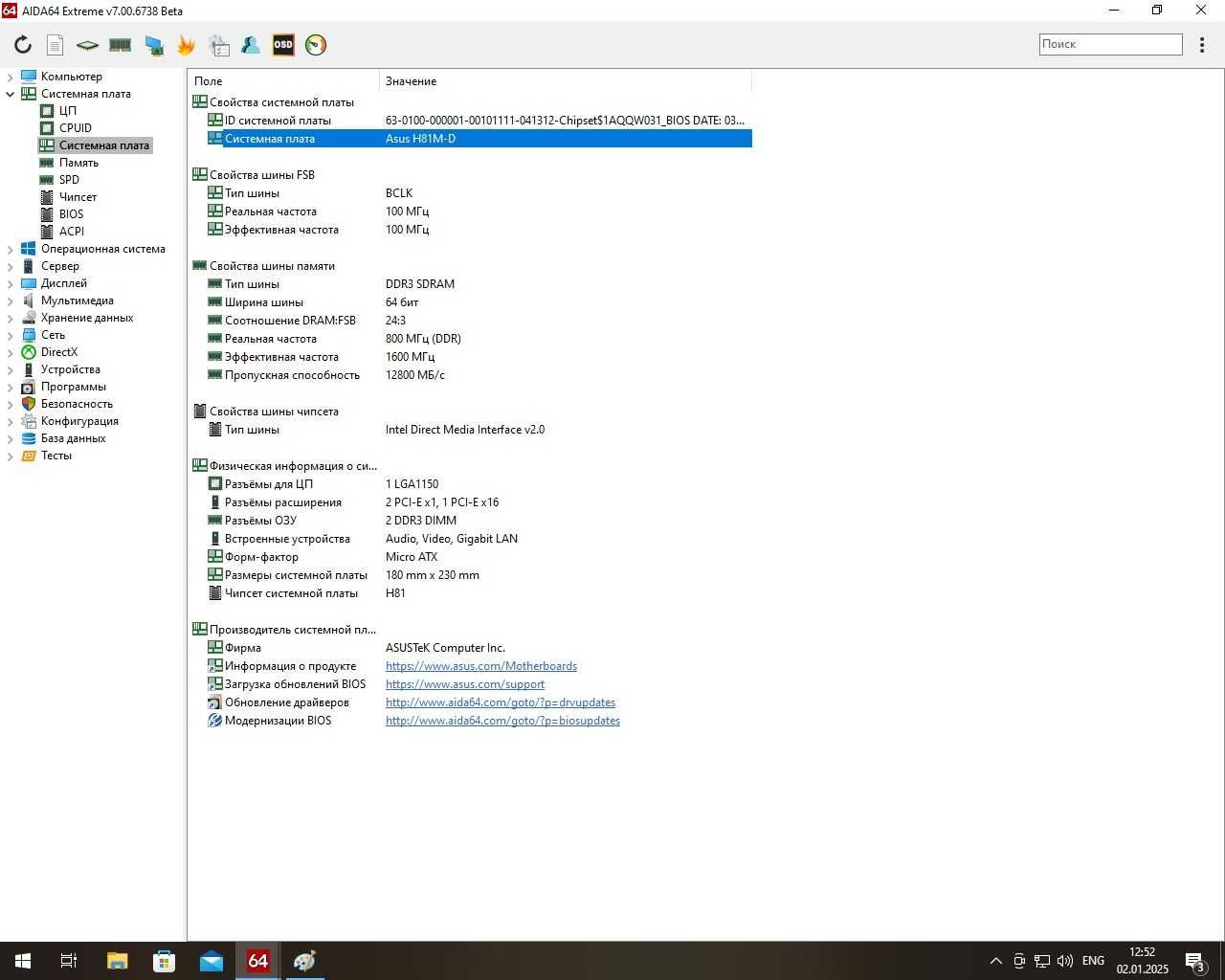Expand the Сервер tree node
1225x980 pixels.
11,266
